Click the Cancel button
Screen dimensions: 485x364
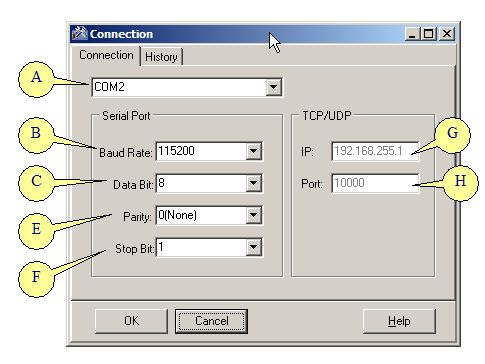(x=211, y=321)
